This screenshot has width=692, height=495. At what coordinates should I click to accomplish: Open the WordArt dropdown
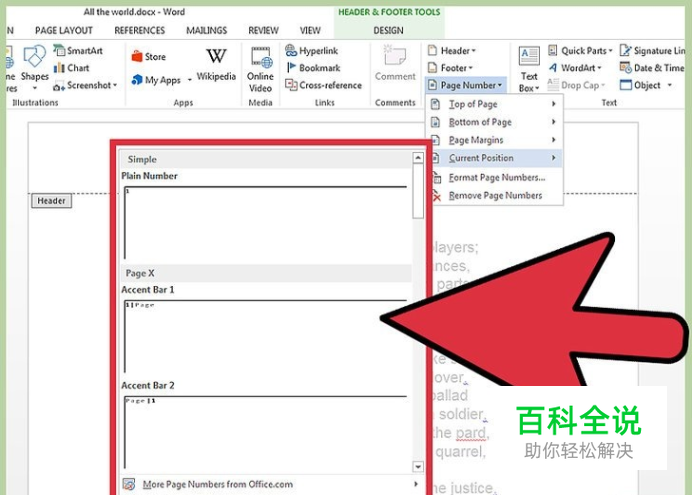click(575, 68)
